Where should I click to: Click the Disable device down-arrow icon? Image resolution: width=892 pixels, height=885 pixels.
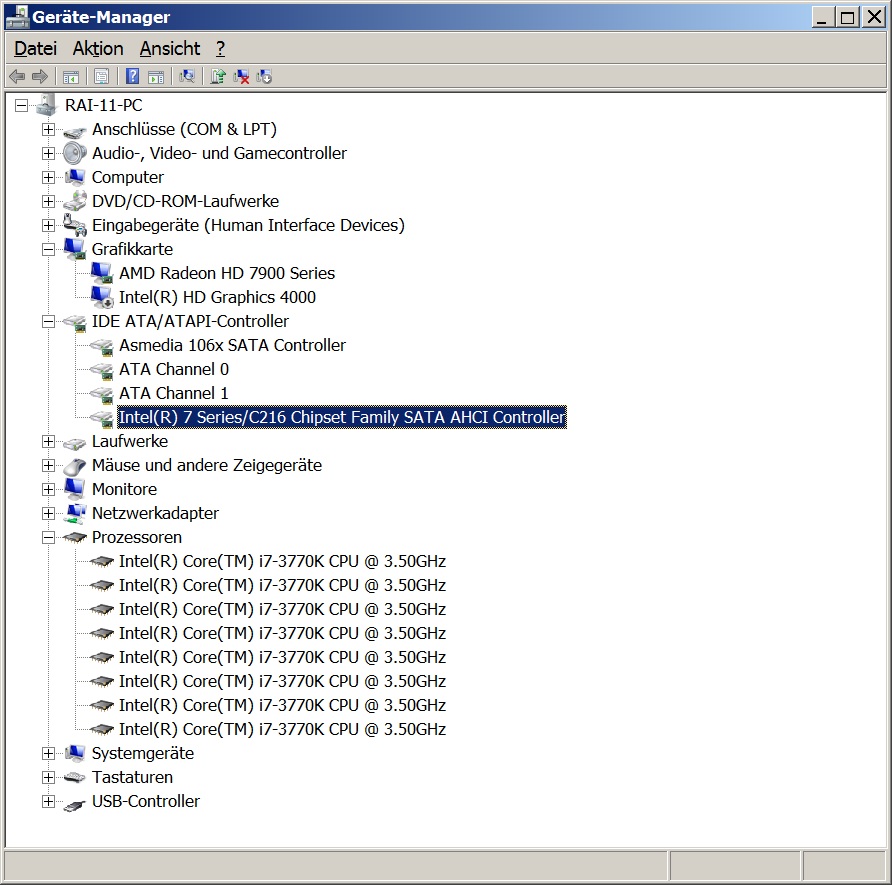pyautogui.click(x=264, y=76)
